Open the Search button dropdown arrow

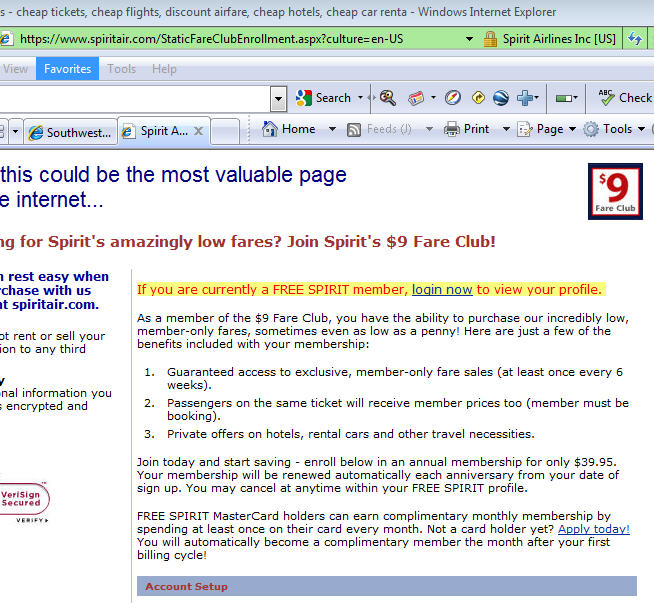pos(360,98)
